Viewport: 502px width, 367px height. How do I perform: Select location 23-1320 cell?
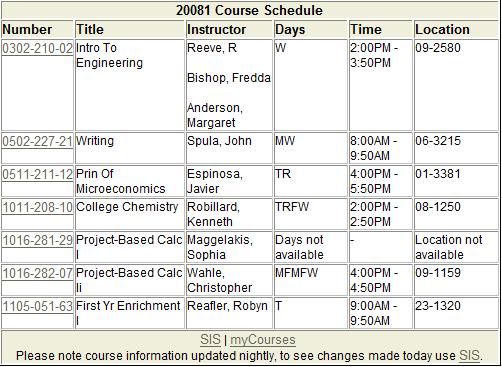point(456,313)
